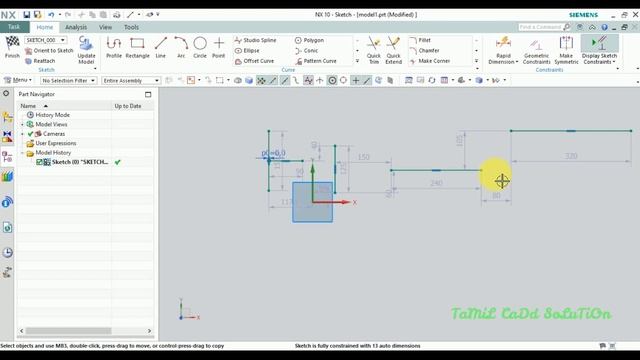Image resolution: width=640 pixels, height=360 pixels.
Task: Click the Undo icon
Action: coord(51,15)
